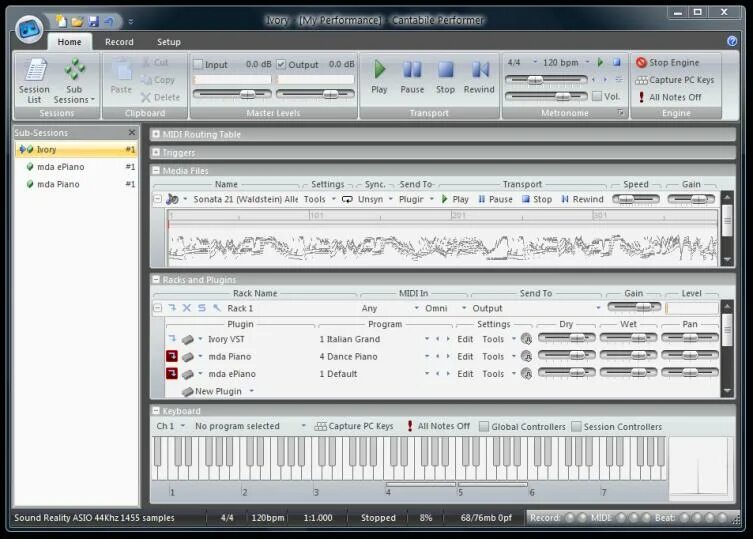Enable the Global Controllers checkbox
The image size is (753, 539).
tap(484, 427)
